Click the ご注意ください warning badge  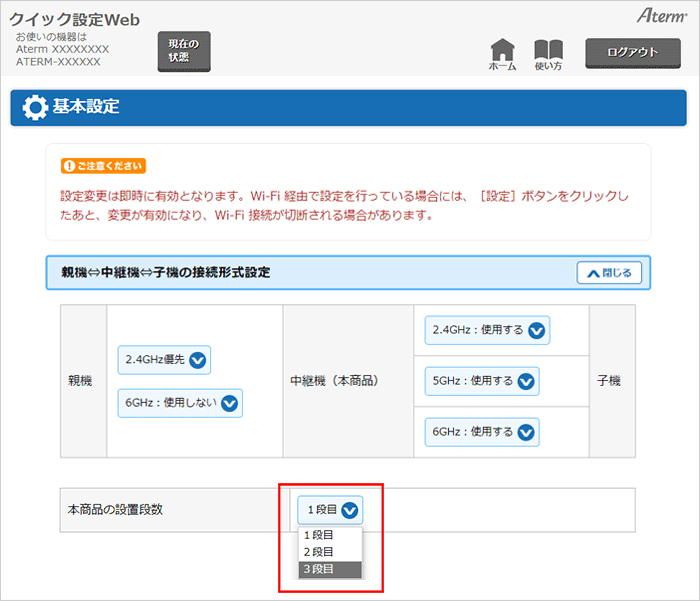pos(104,166)
